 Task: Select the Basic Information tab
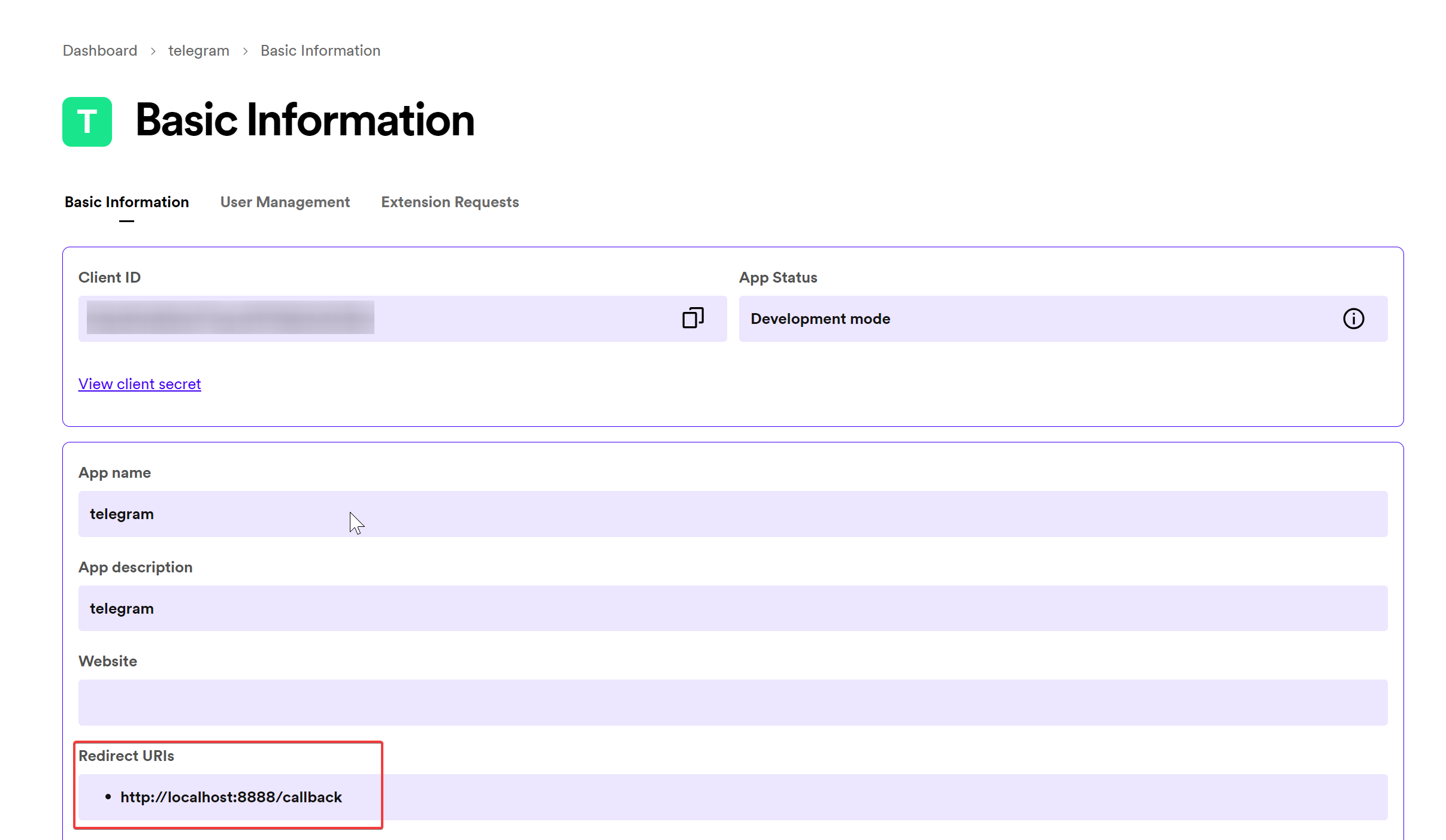[x=127, y=202]
